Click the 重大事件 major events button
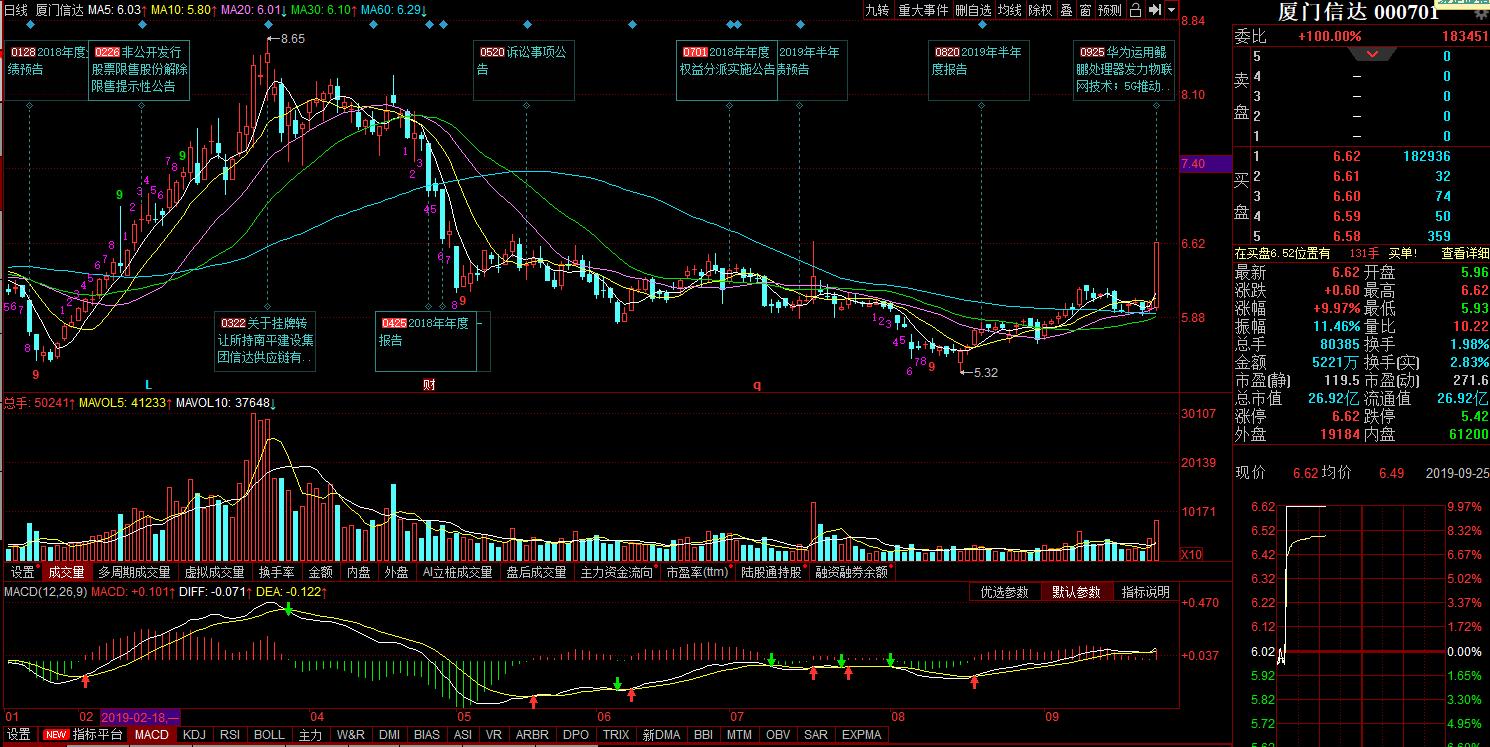This screenshot has width=1490, height=747. tap(922, 10)
